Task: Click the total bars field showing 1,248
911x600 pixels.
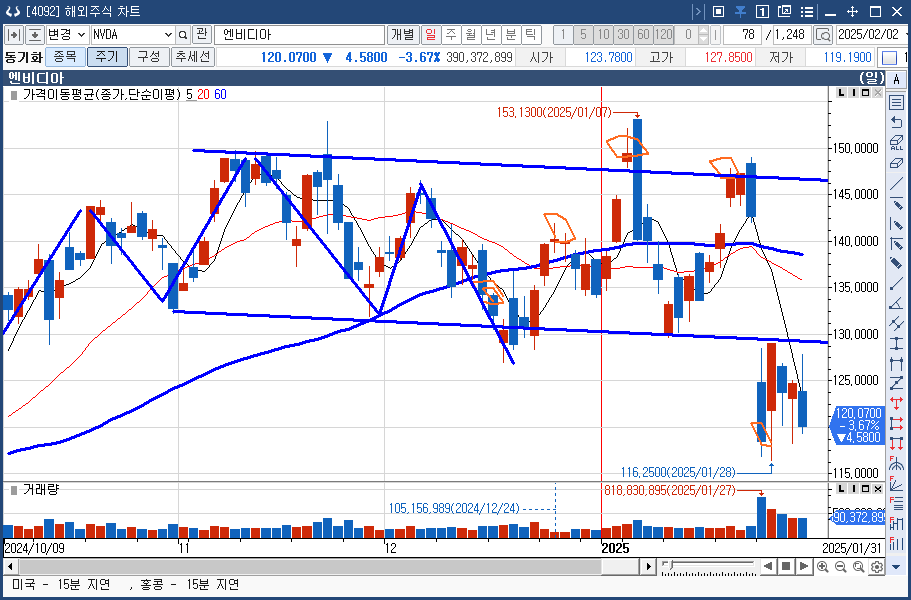Action: tap(792, 35)
